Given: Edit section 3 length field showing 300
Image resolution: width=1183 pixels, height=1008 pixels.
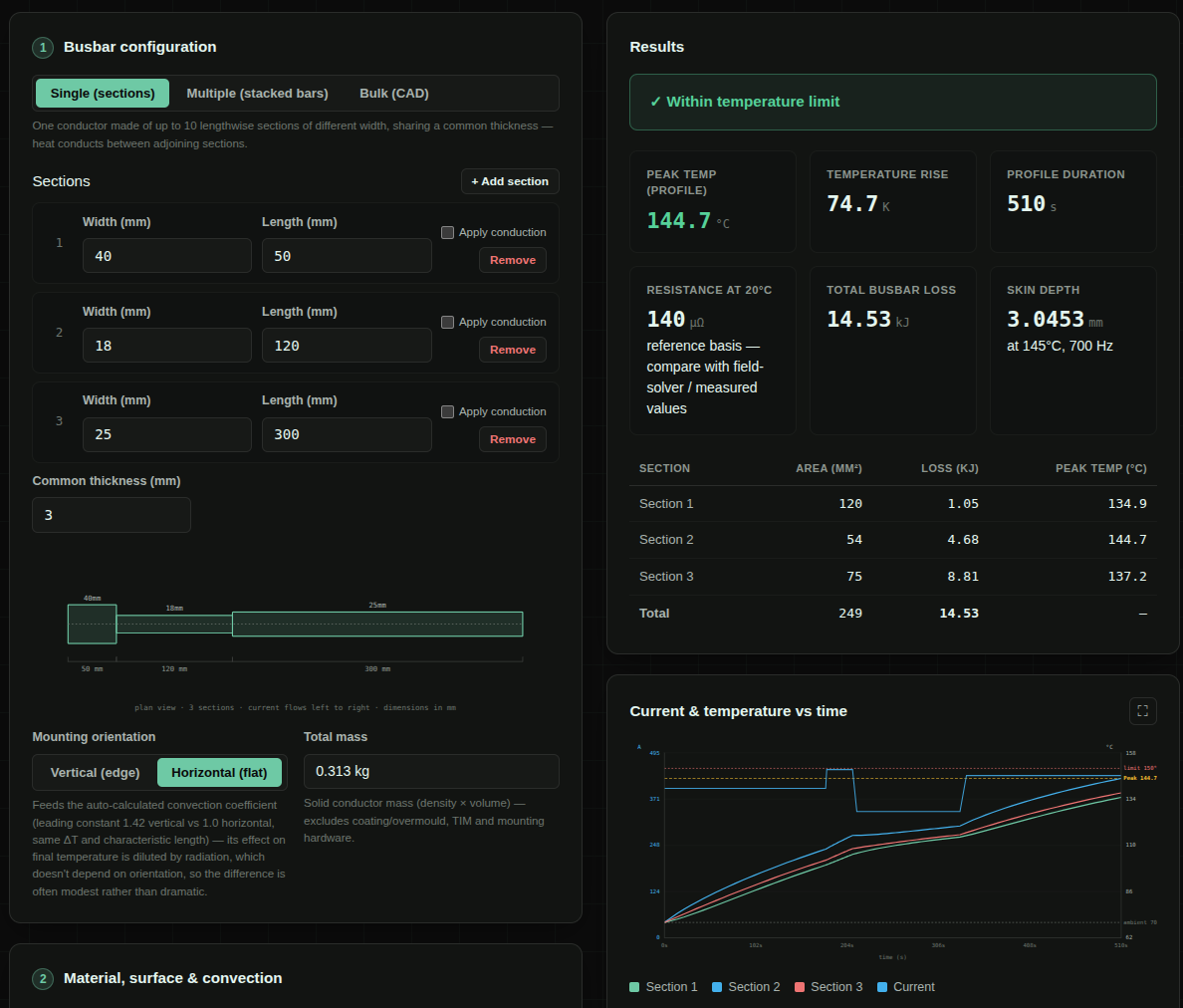Looking at the screenshot, I should point(347,434).
